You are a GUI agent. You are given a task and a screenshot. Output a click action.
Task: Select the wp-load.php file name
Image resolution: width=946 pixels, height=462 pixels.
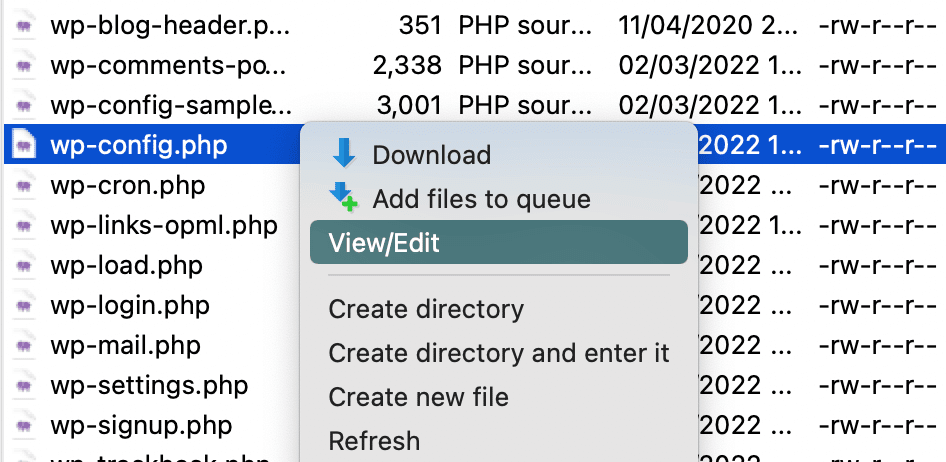[127, 265]
